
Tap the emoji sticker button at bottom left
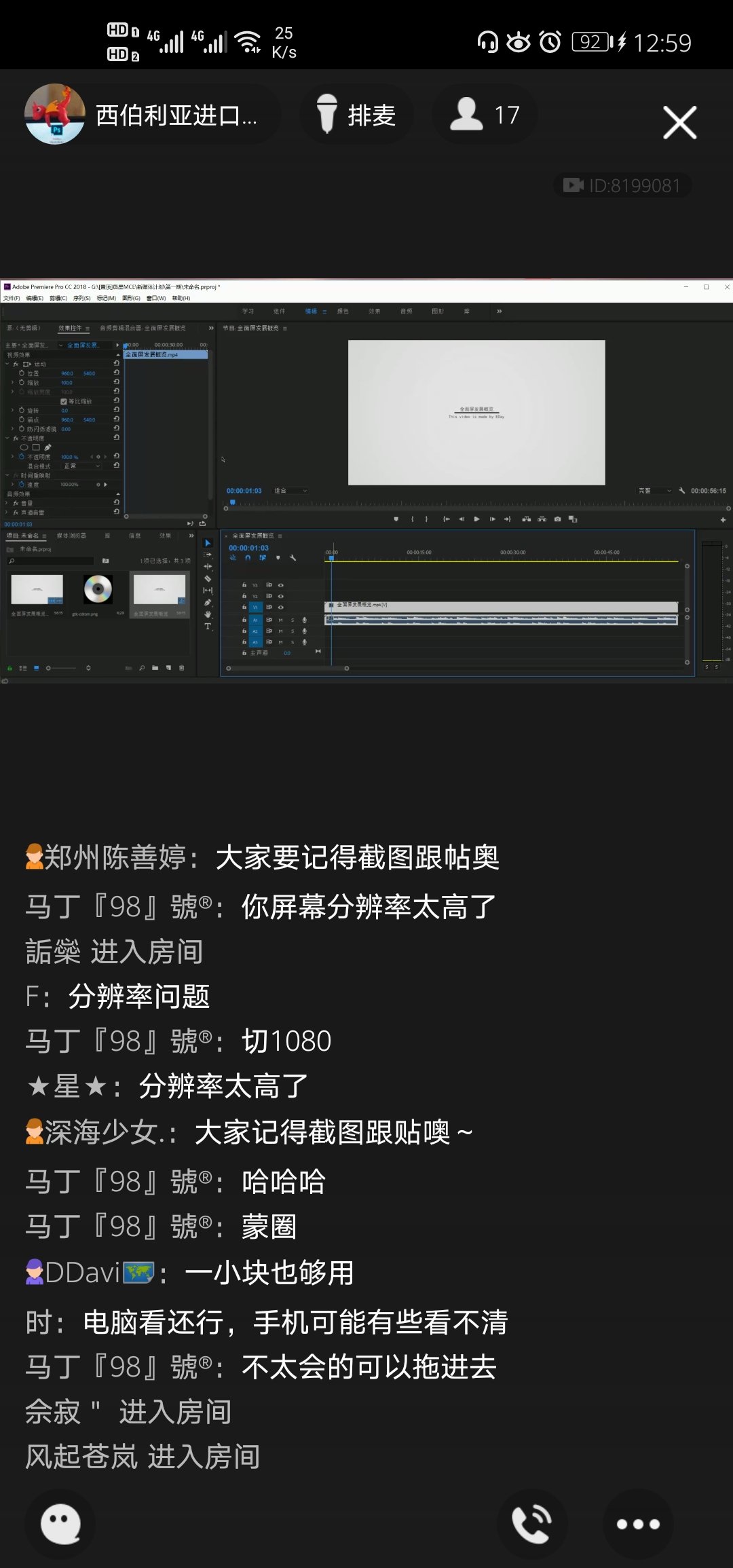[x=60, y=1524]
